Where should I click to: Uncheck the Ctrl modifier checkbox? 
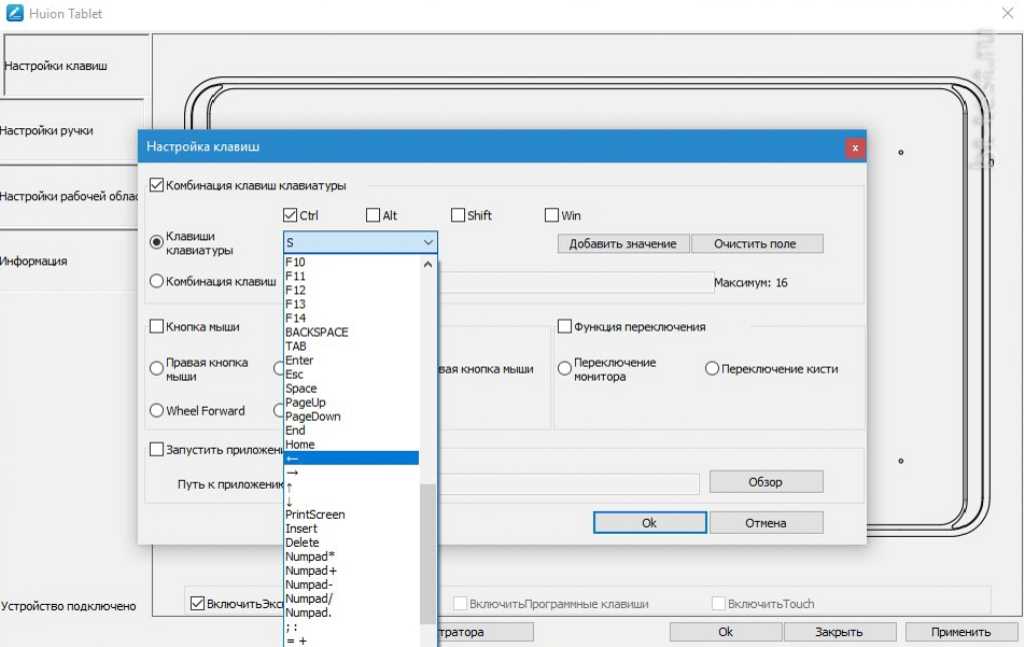(291, 215)
